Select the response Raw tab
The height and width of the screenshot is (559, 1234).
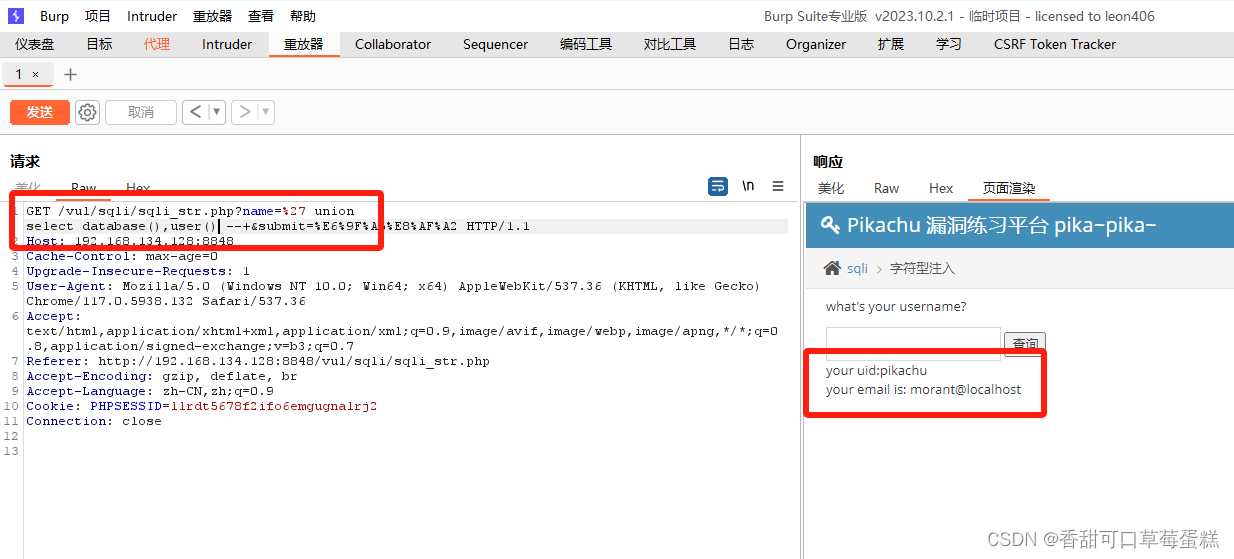pos(886,188)
